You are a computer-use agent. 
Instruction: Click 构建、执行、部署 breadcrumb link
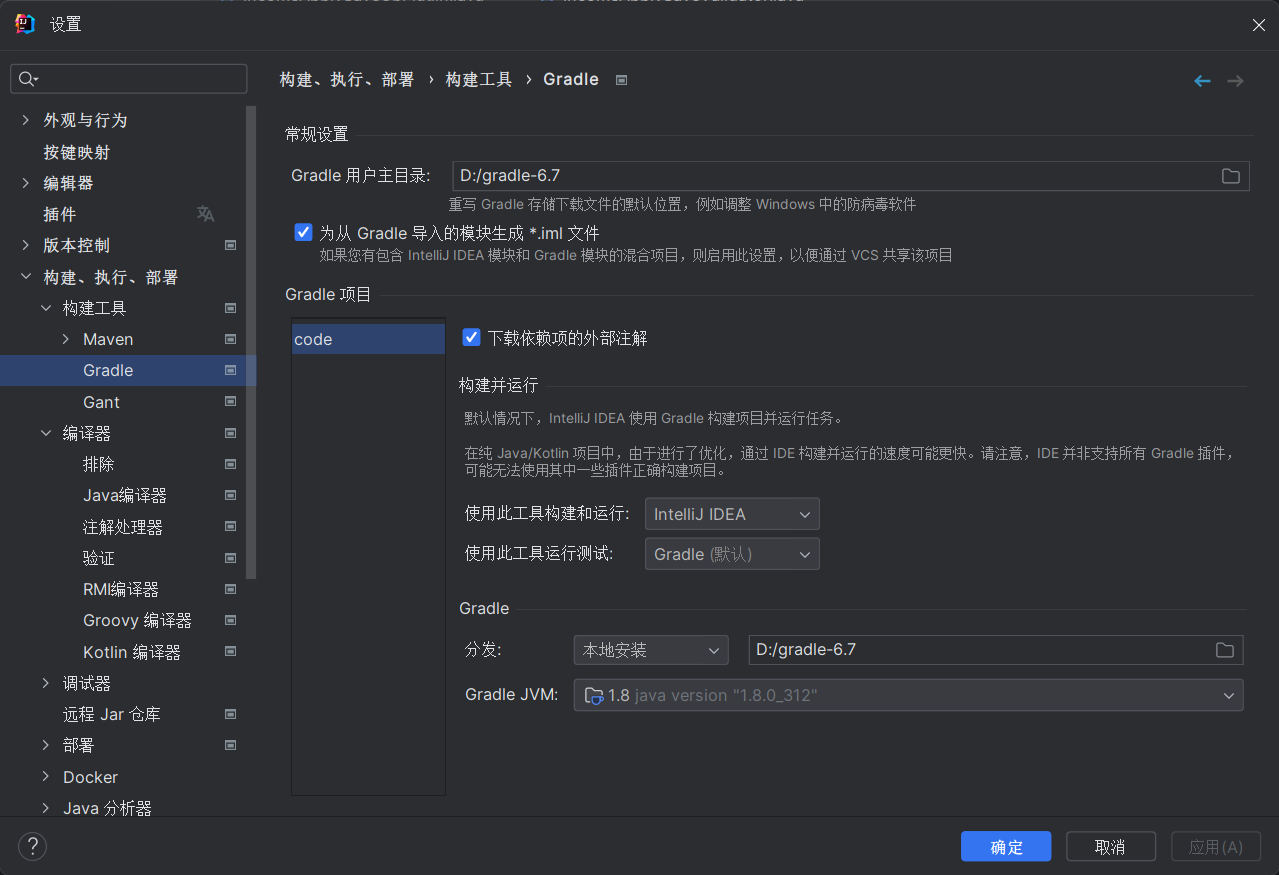click(x=347, y=80)
